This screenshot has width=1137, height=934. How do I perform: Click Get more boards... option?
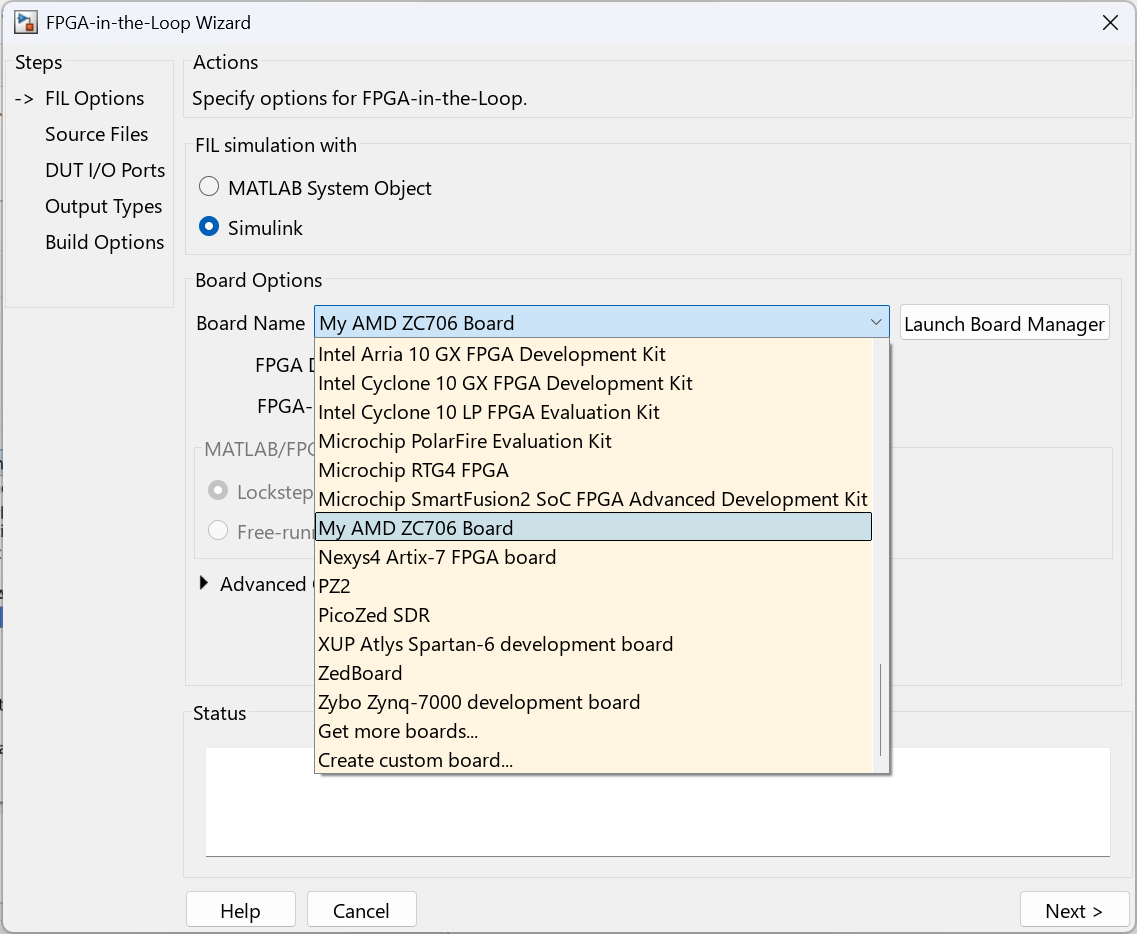[398, 731]
